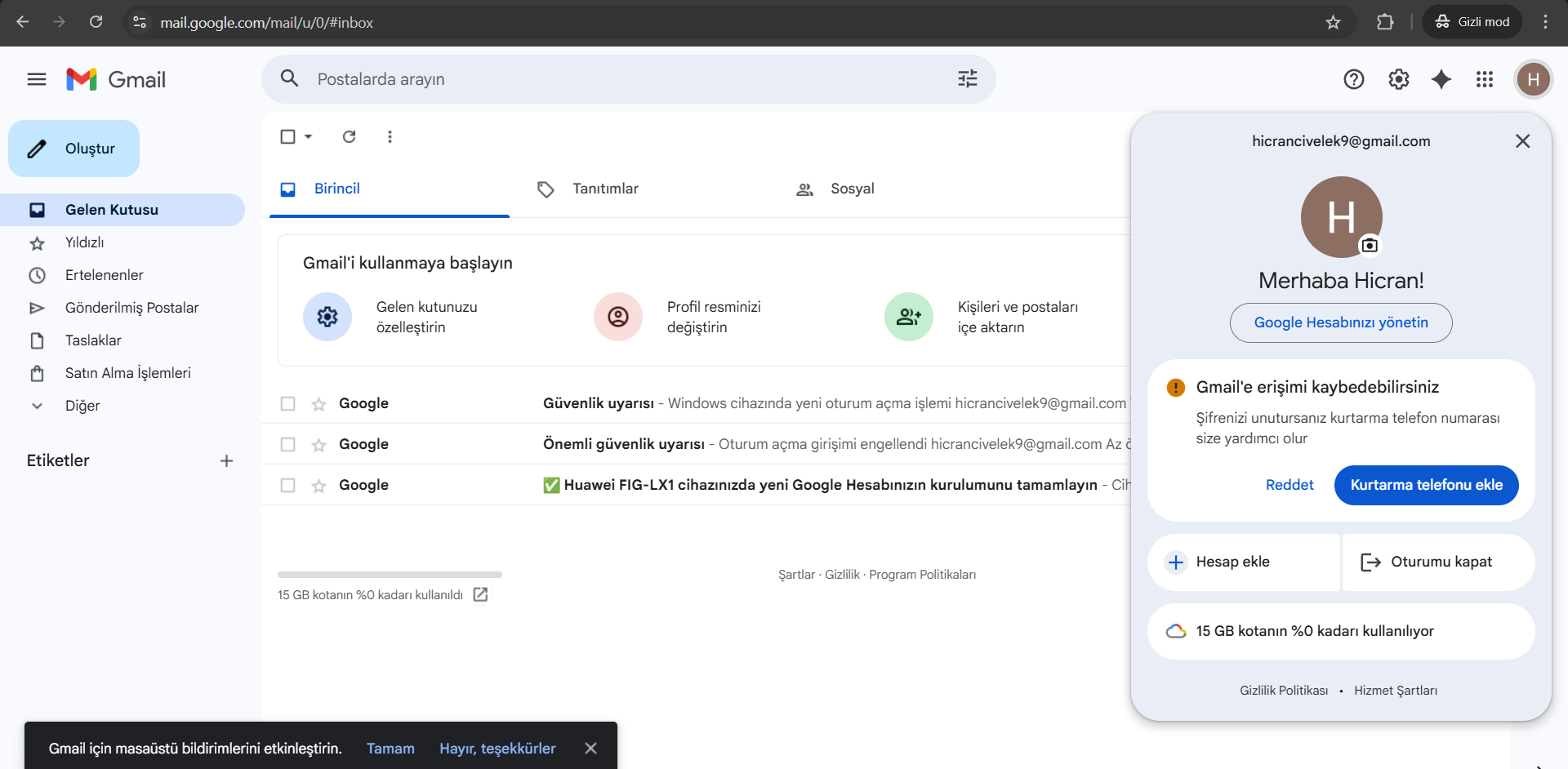Check the Önemli güvenlik uyarısı email checkbox
Image resolution: width=1568 pixels, height=769 pixels.
287,444
